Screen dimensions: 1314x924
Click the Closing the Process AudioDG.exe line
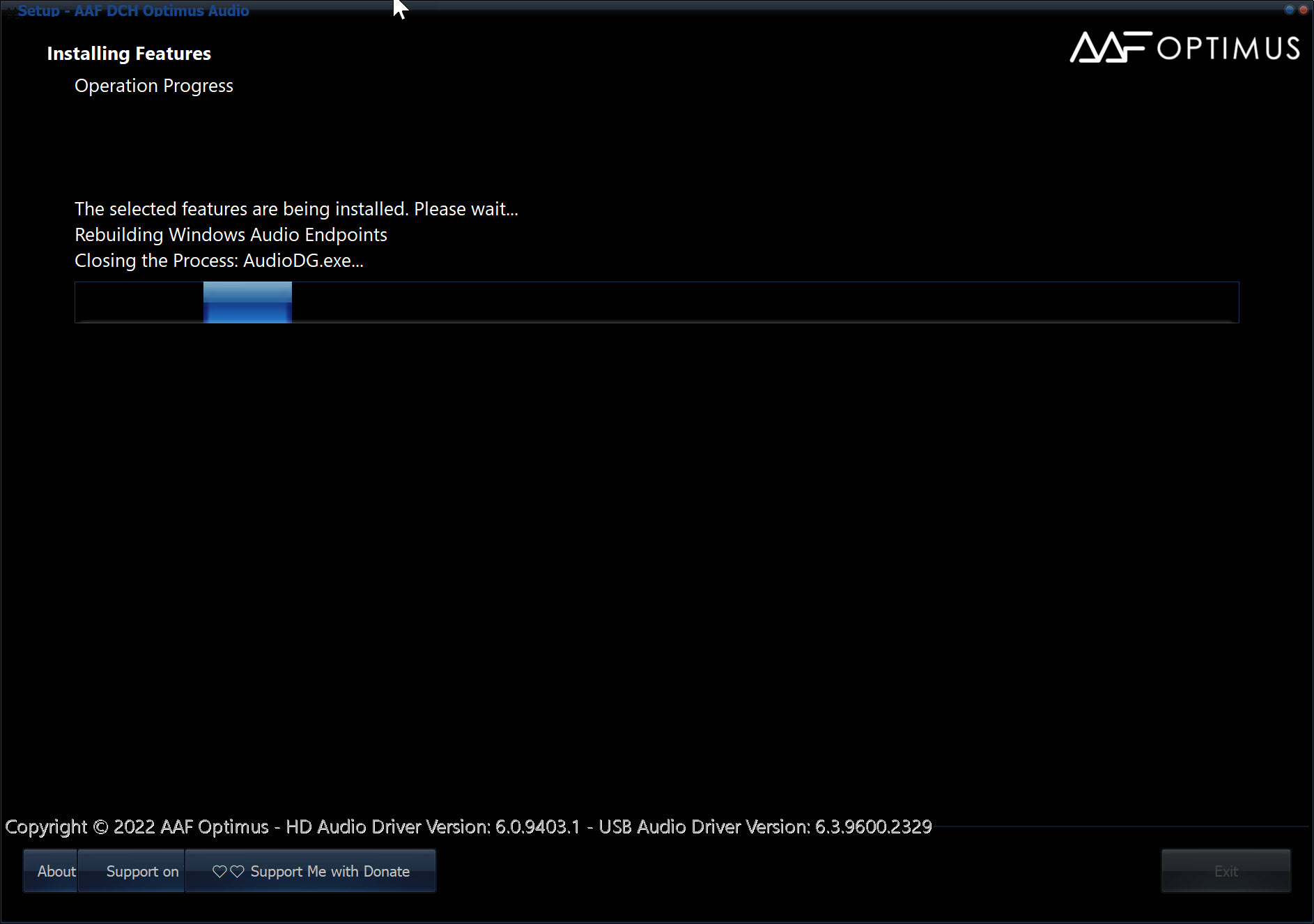219,261
